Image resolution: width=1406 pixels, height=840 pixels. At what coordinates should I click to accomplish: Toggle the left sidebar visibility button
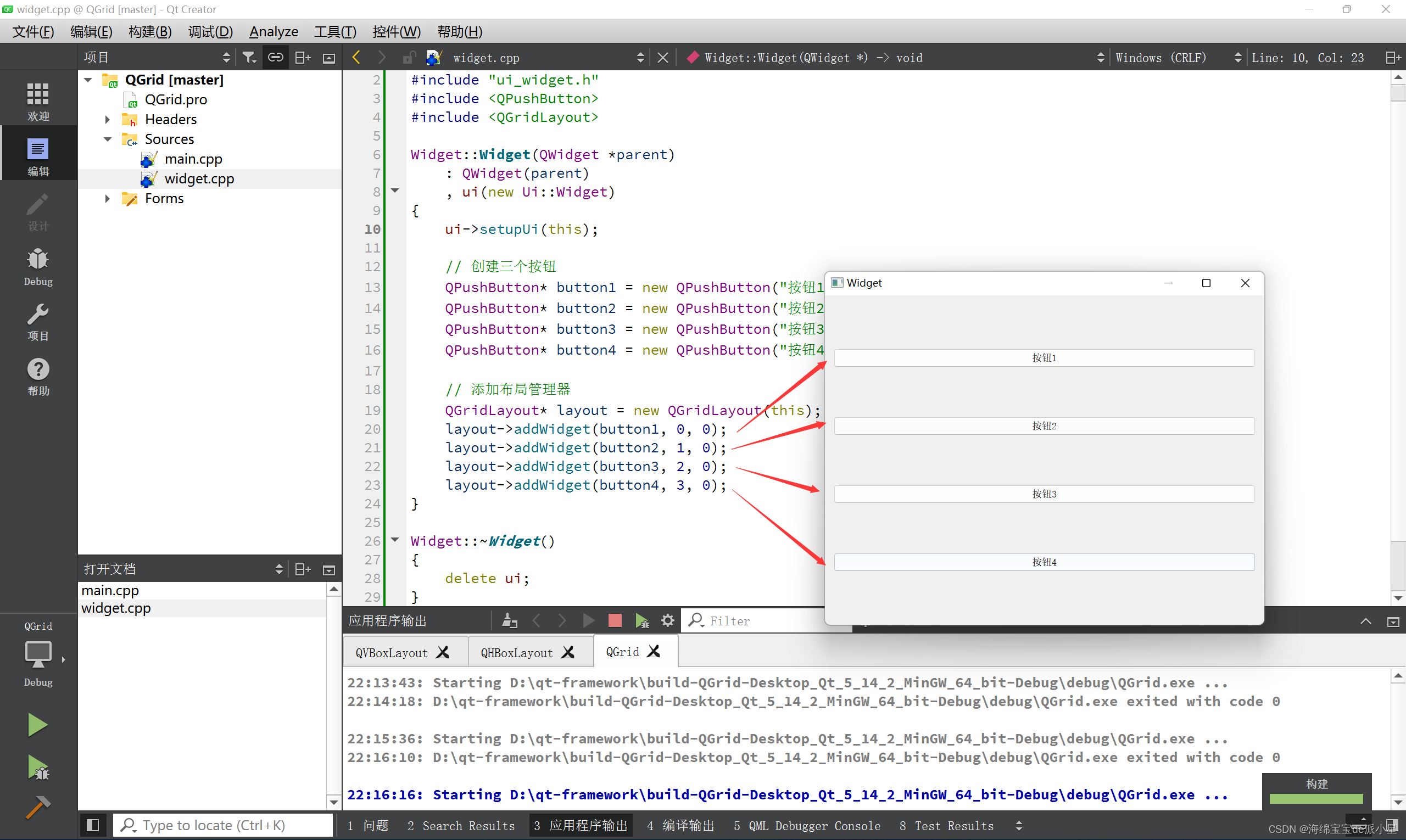93,825
